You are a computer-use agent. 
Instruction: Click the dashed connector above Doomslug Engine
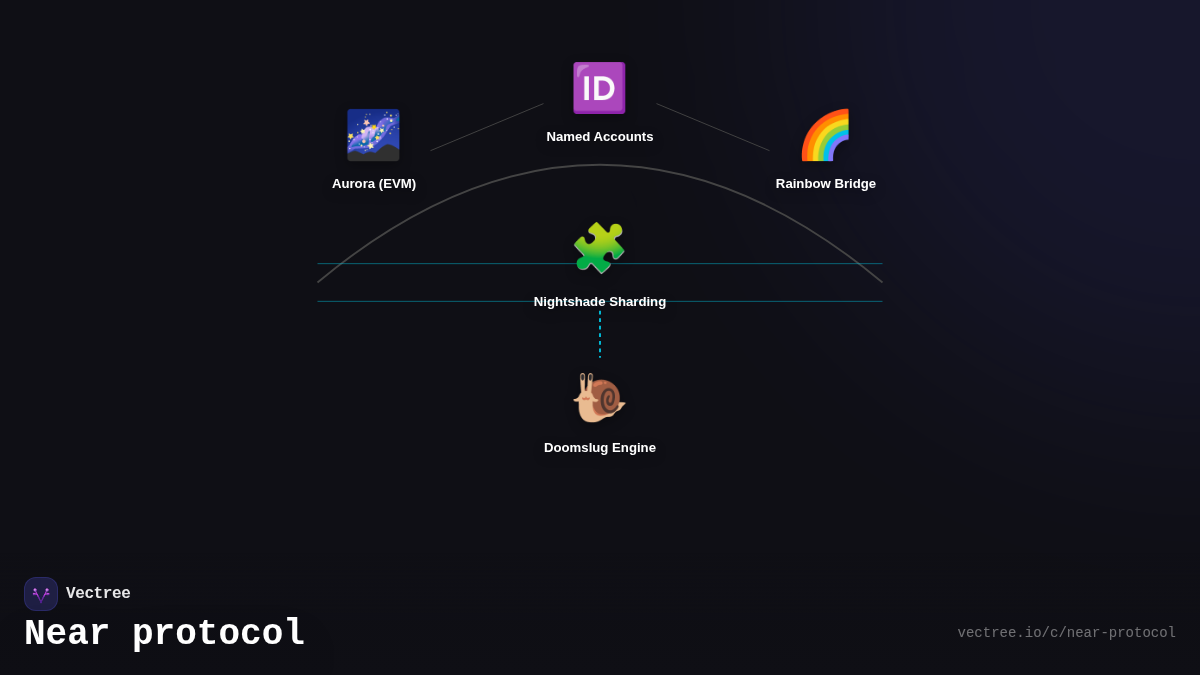[600, 335]
